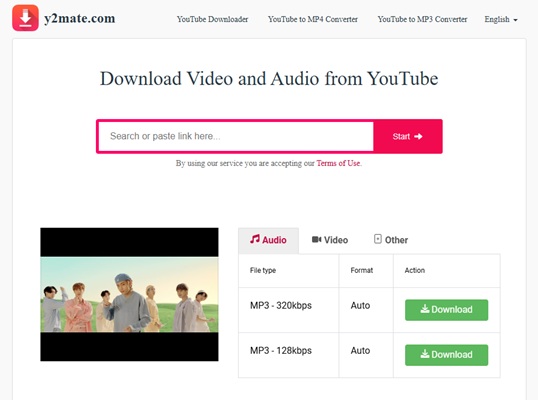Click the Auto format in 128kbps row

click(x=360, y=351)
